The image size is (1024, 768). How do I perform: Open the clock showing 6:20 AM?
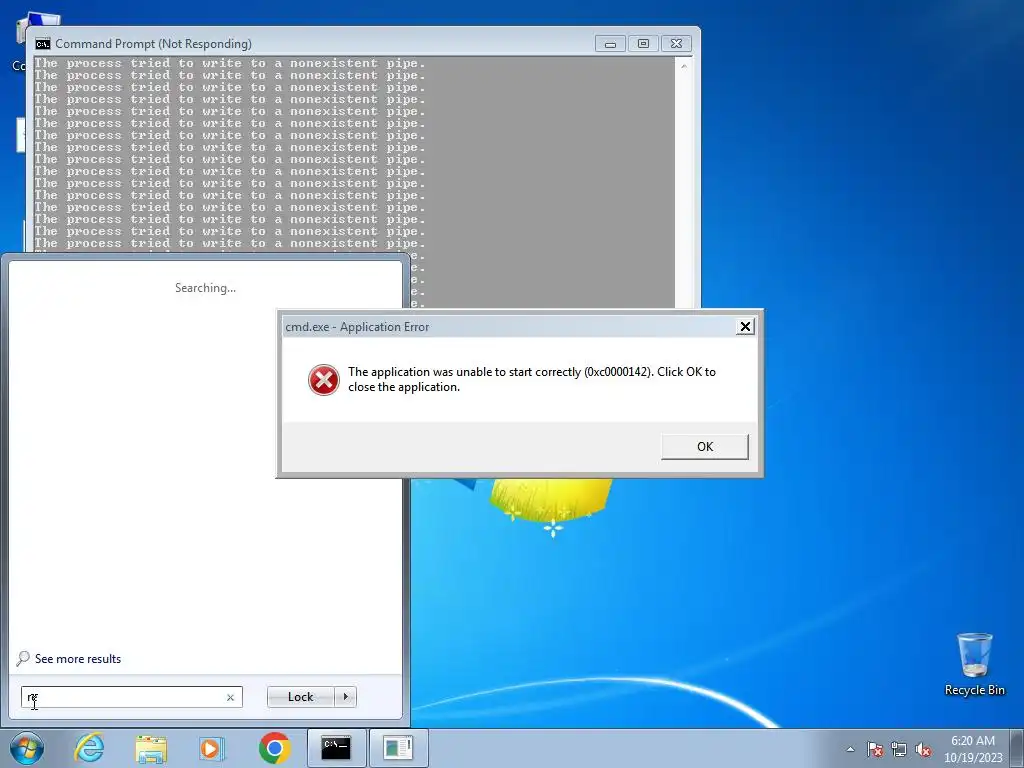click(x=973, y=748)
